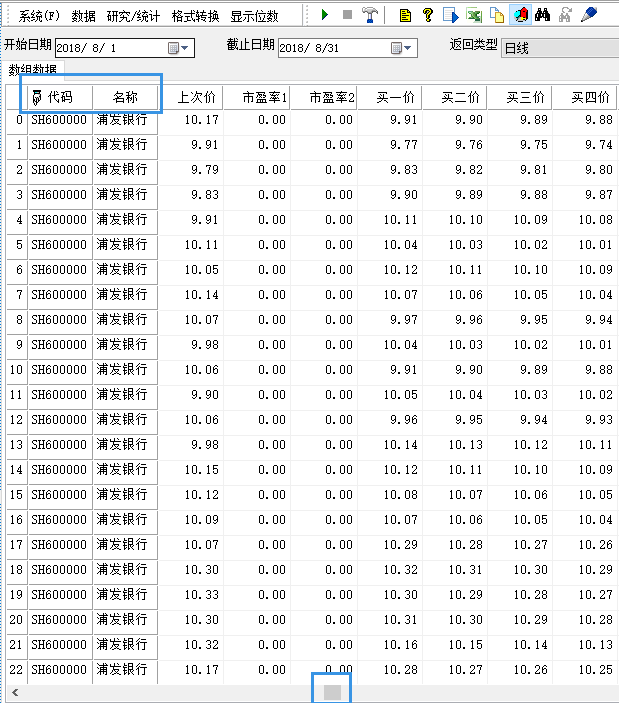Click 浦发银行 name in row 8
Viewport: 619px width, 703px height.
coord(122,320)
